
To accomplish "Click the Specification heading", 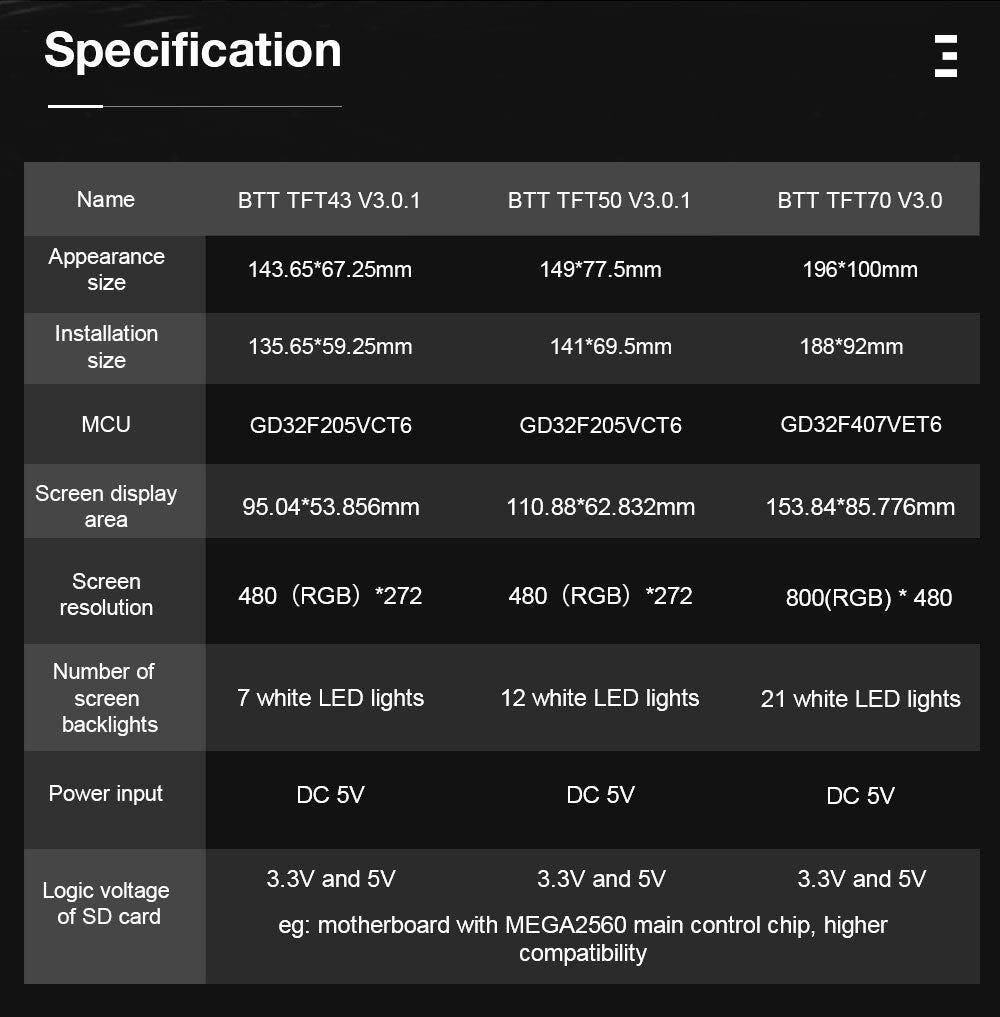I will [x=193, y=50].
